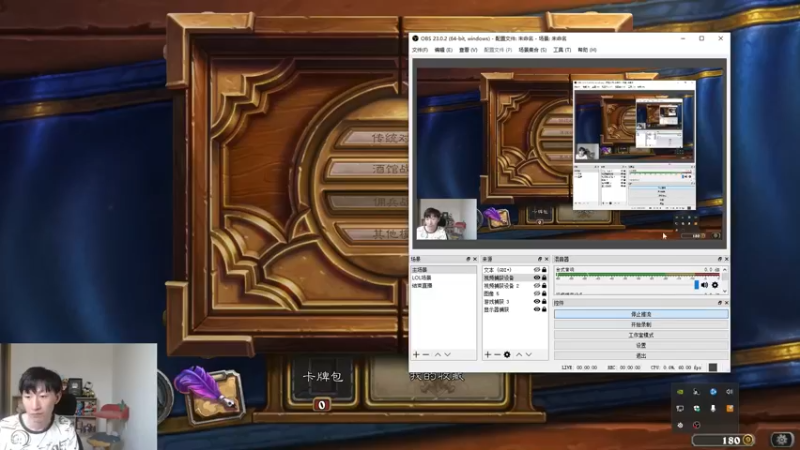Undock the Sources panel
The width and height of the screenshot is (800, 450).
tap(540, 259)
